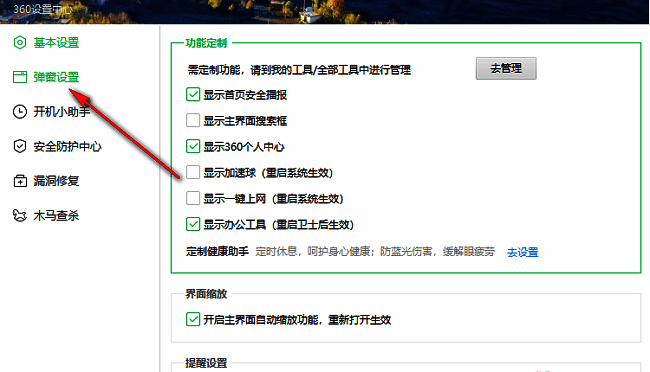Open the 去设置 link
This screenshot has height=372, width=650.
tap(523, 252)
